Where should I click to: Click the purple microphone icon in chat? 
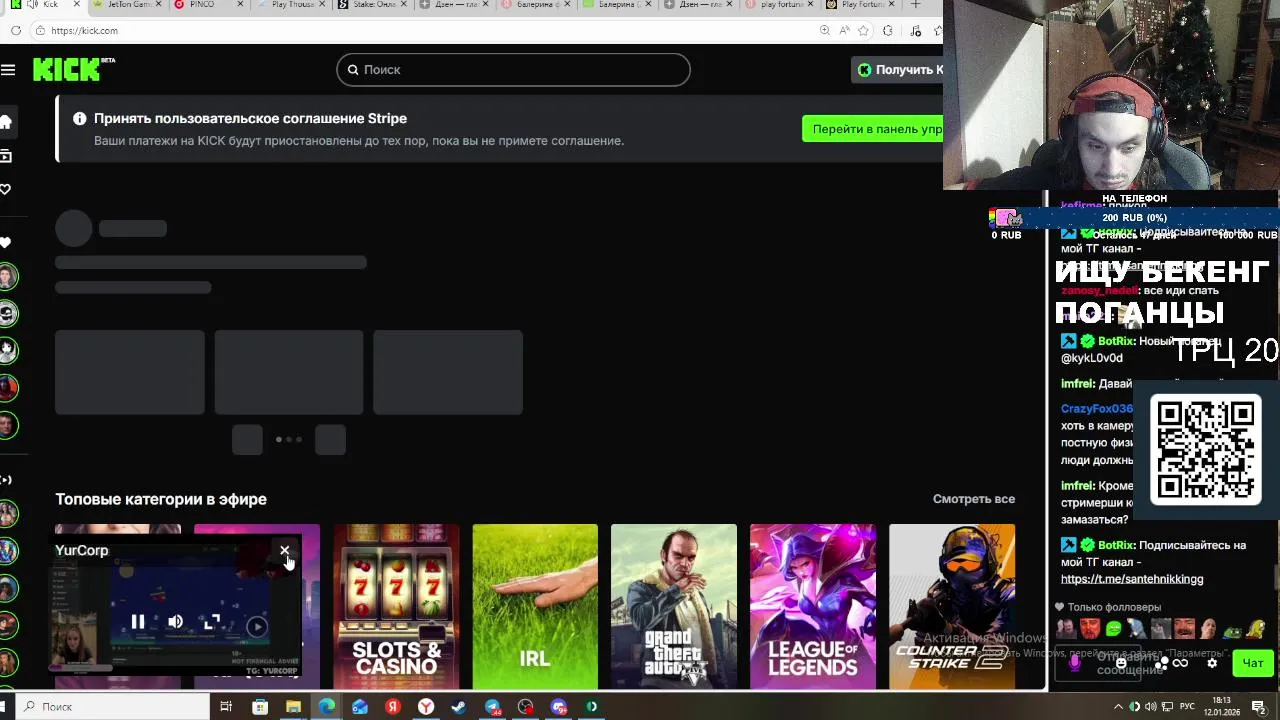1075,662
